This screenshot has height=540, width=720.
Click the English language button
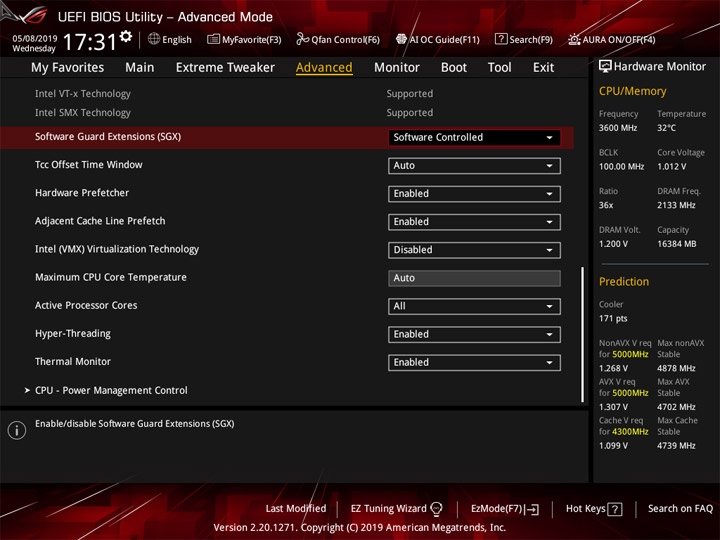point(177,39)
